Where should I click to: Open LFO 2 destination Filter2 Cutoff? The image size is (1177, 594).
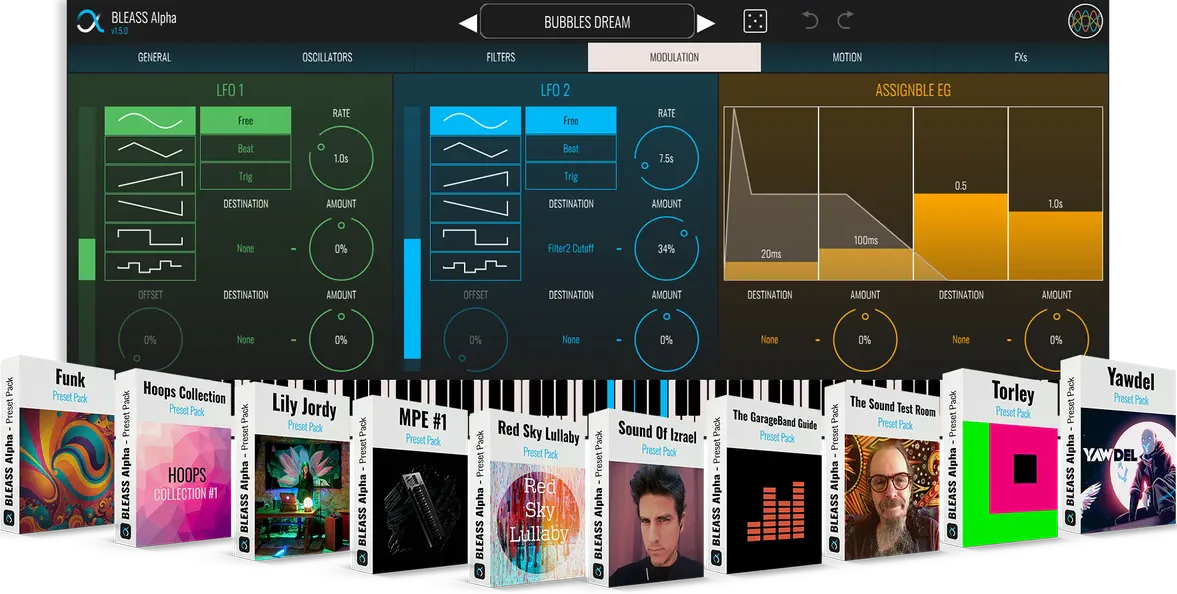click(570, 249)
